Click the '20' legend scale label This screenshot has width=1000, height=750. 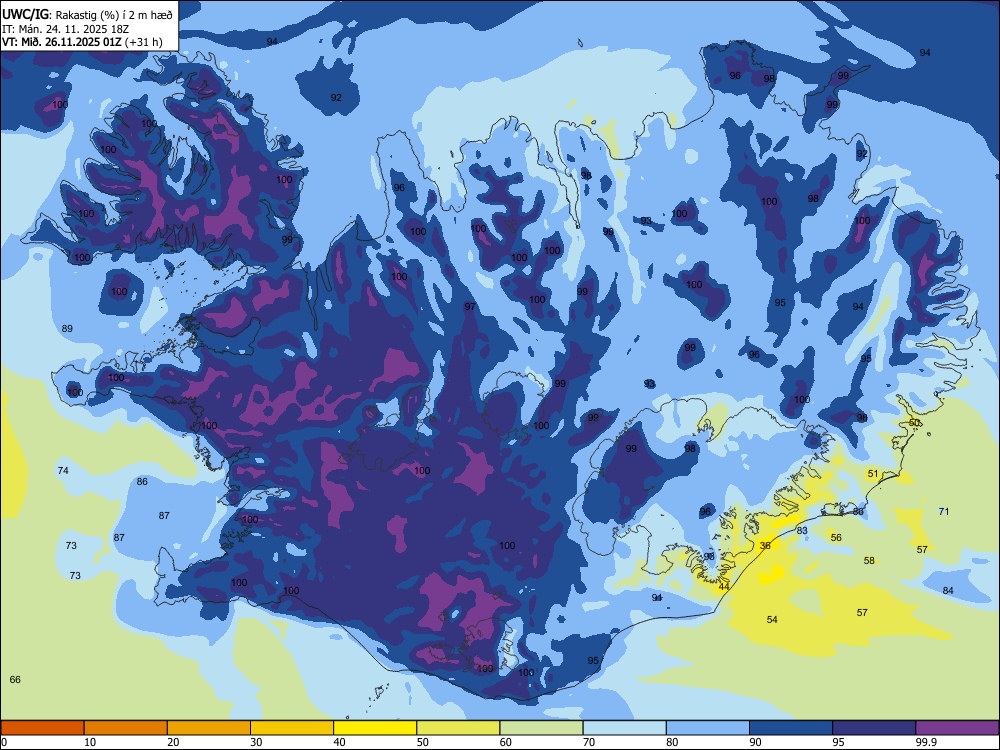pyautogui.click(x=173, y=742)
